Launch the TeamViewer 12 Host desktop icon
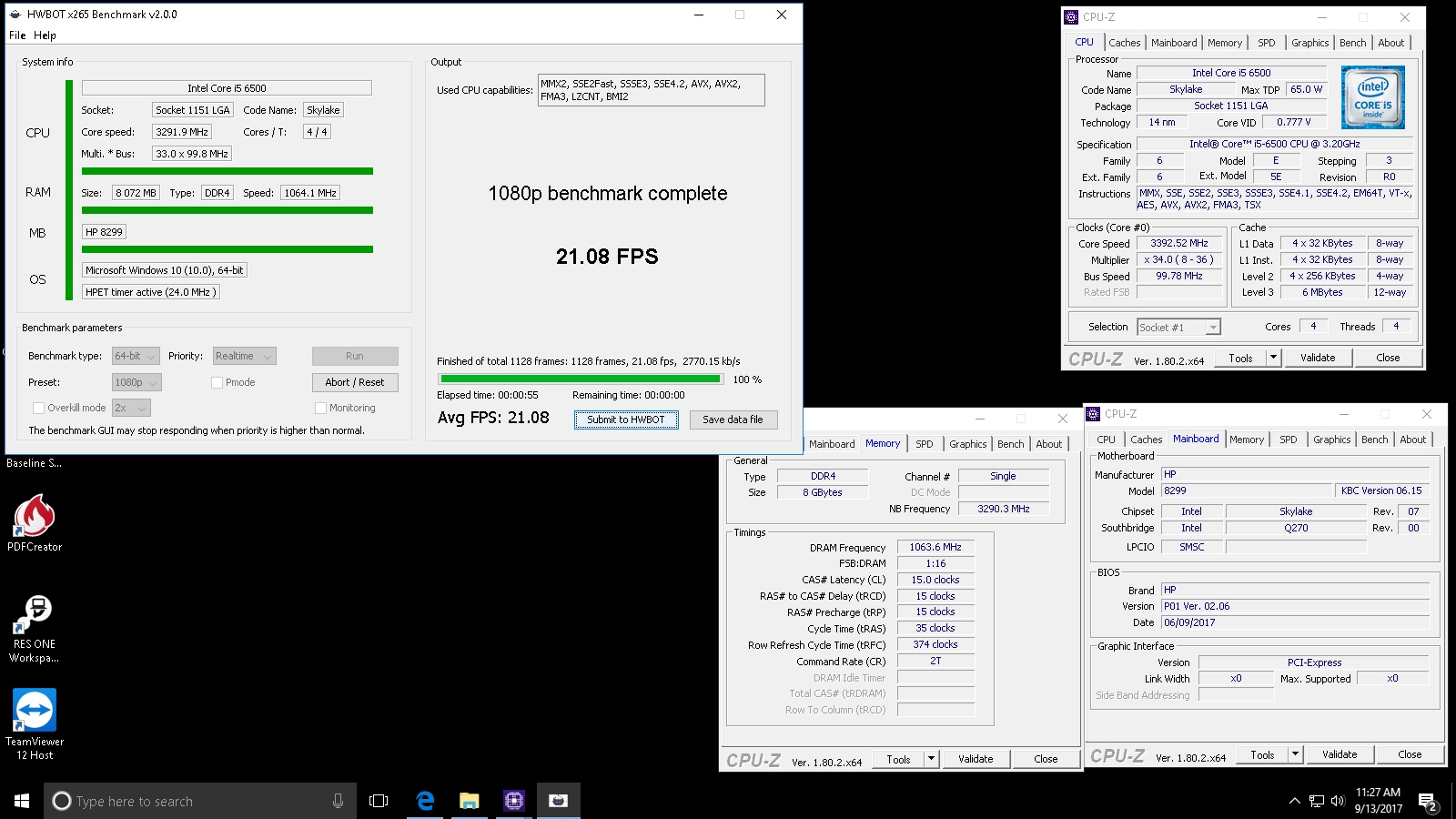 35,723
